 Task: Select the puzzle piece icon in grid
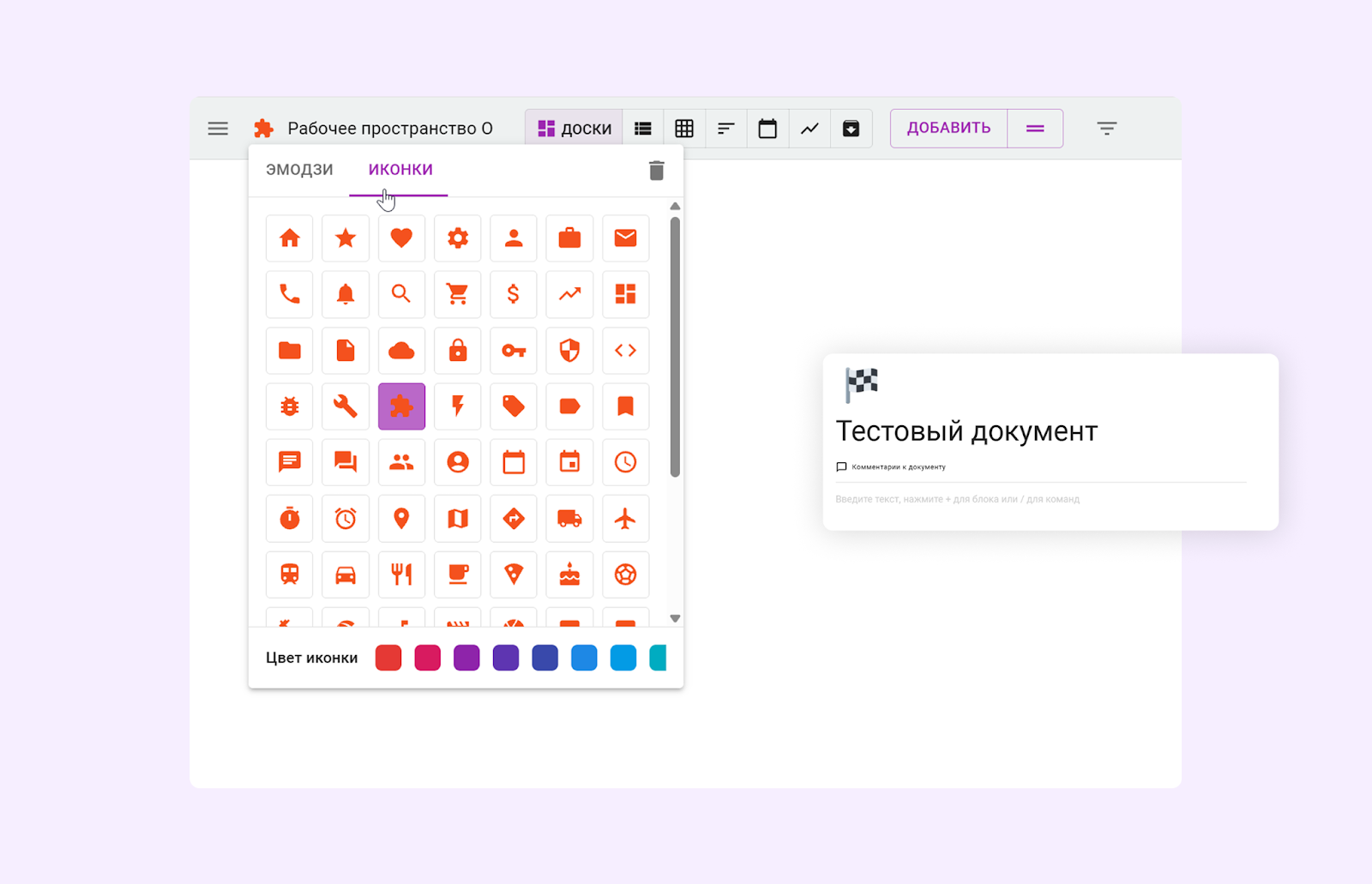pyautogui.click(x=401, y=406)
